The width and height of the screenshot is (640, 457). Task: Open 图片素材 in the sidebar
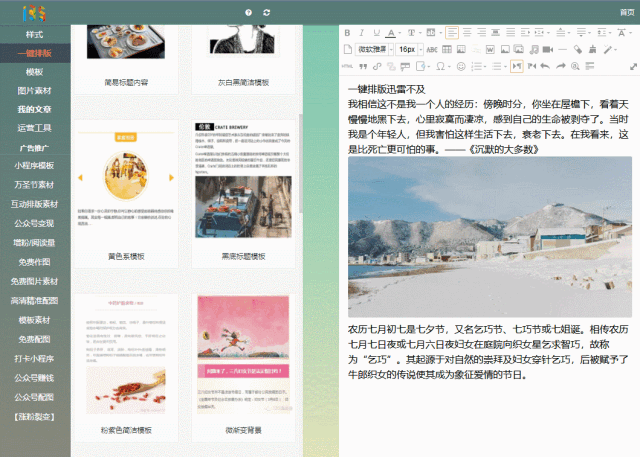click(x=34, y=90)
